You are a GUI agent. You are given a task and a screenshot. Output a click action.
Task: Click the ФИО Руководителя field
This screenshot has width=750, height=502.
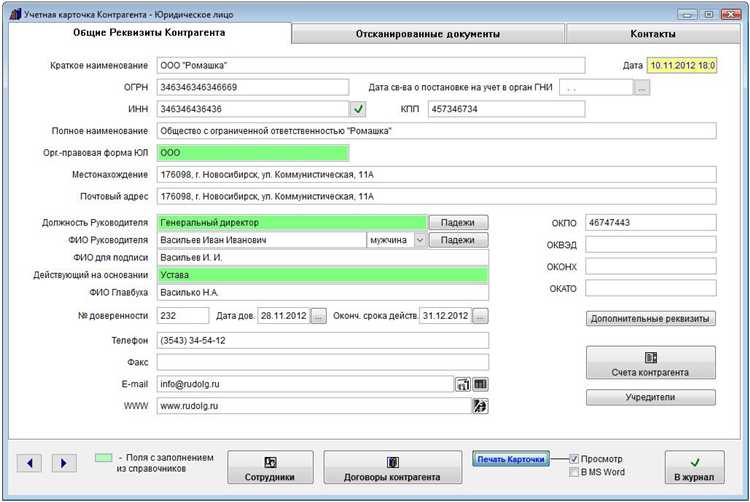(261, 240)
